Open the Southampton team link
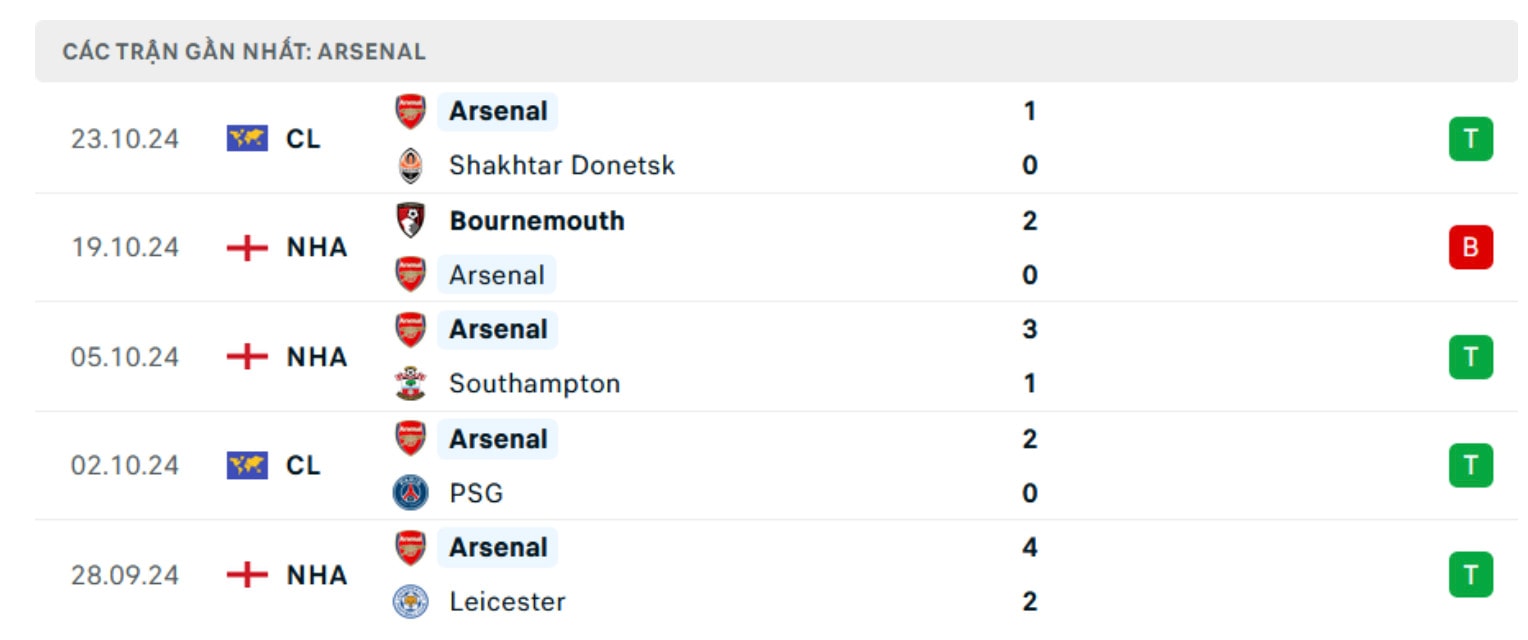This screenshot has width=1528, height=640. (x=535, y=384)
